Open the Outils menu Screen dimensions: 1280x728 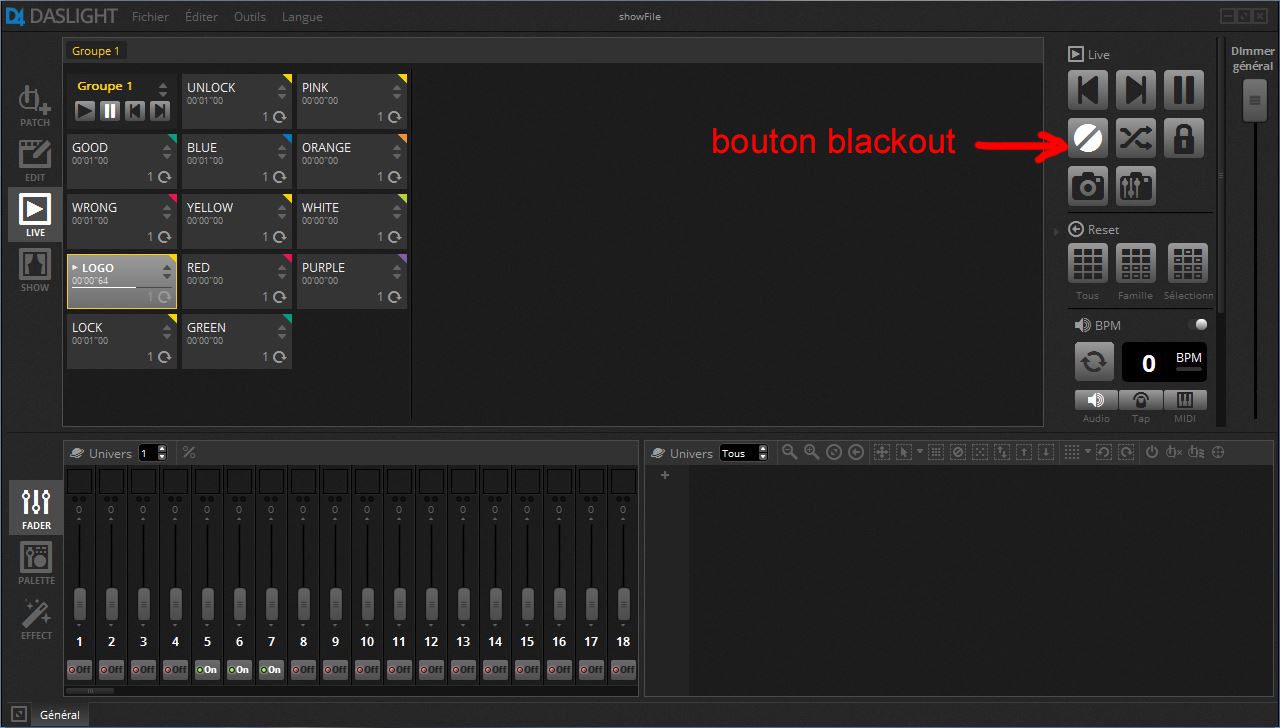pyautogui.click(x=250, y=17)
